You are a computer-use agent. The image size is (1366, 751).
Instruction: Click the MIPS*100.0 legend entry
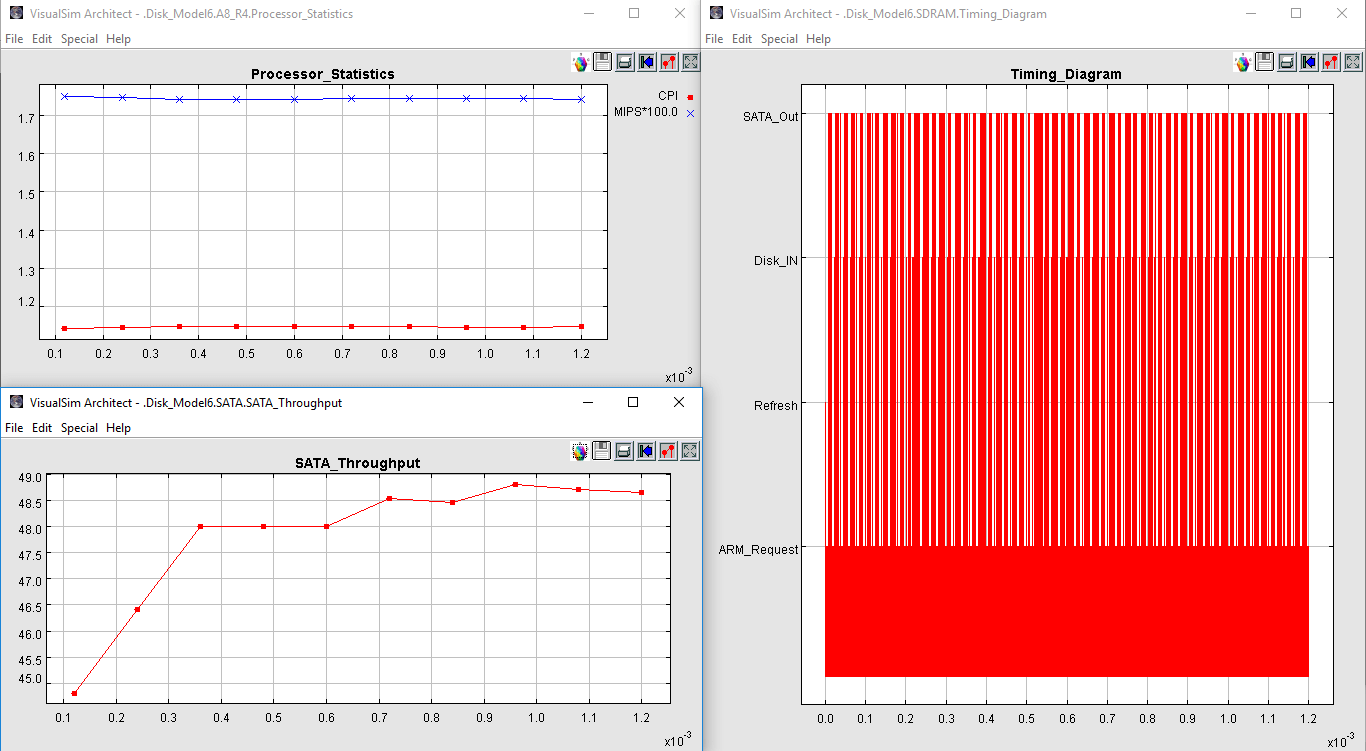pos(646,112)
